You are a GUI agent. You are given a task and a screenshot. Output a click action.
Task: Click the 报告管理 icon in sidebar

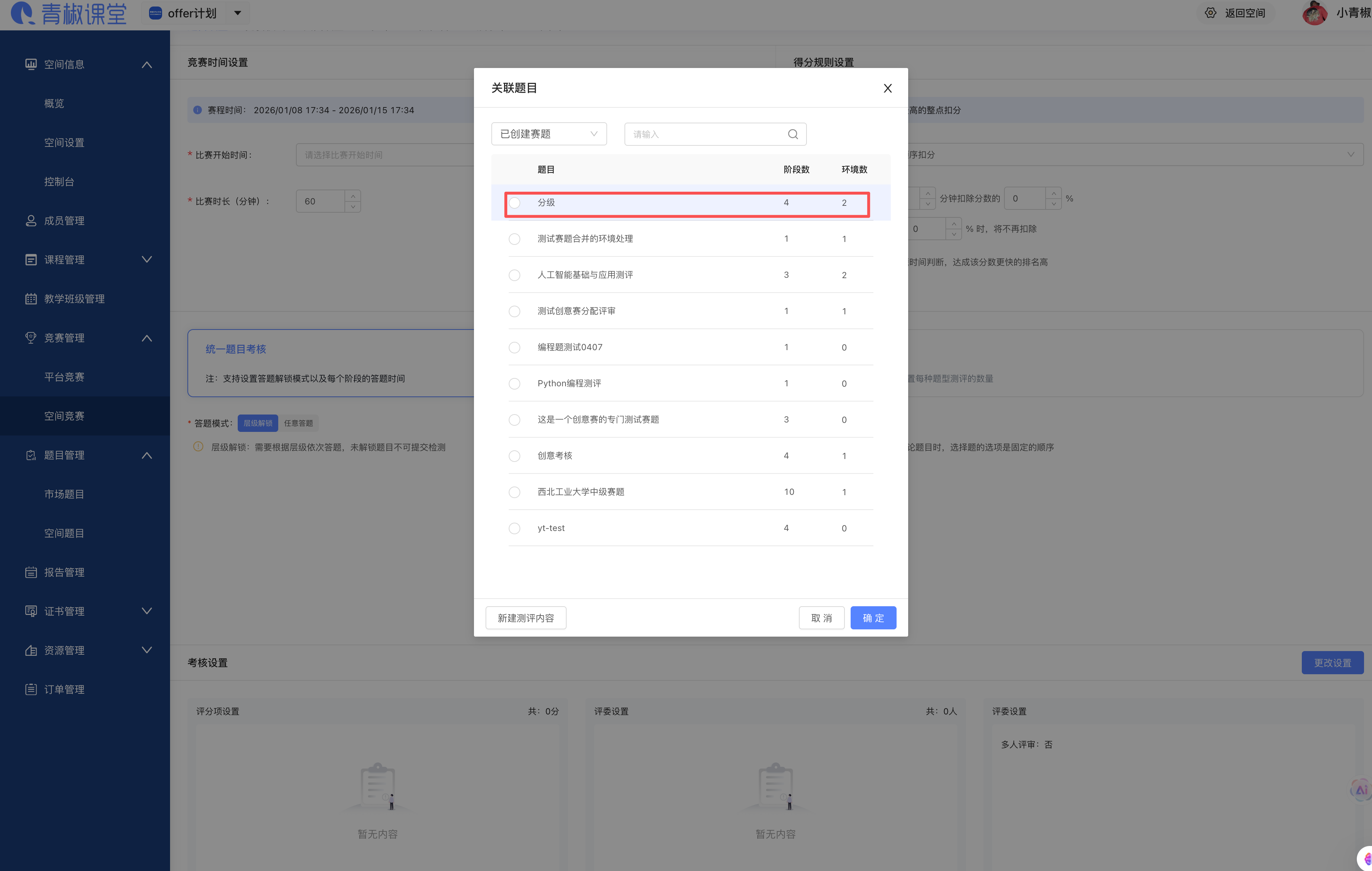coord(31,573)
